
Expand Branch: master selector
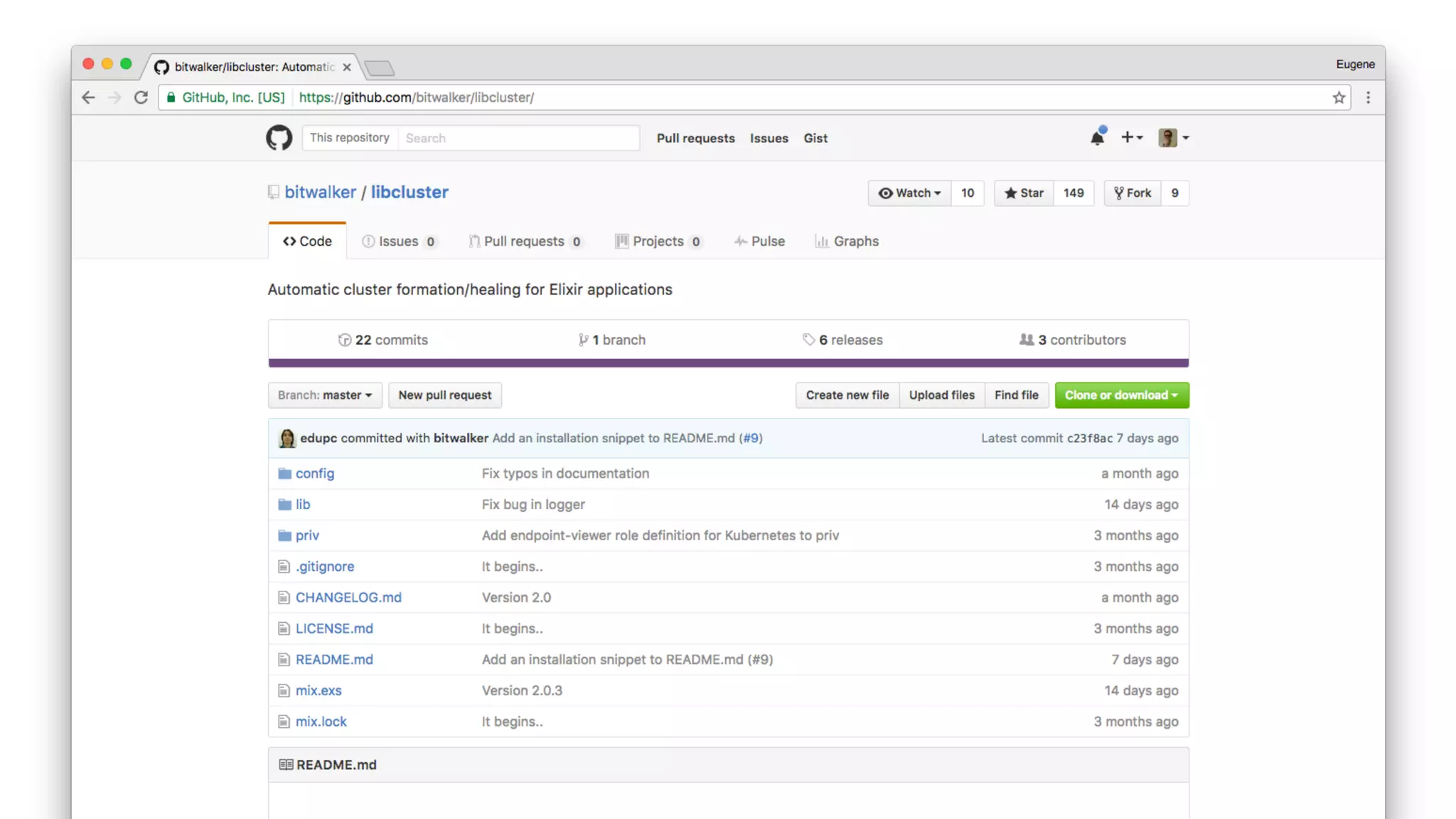tap(325, 395)
